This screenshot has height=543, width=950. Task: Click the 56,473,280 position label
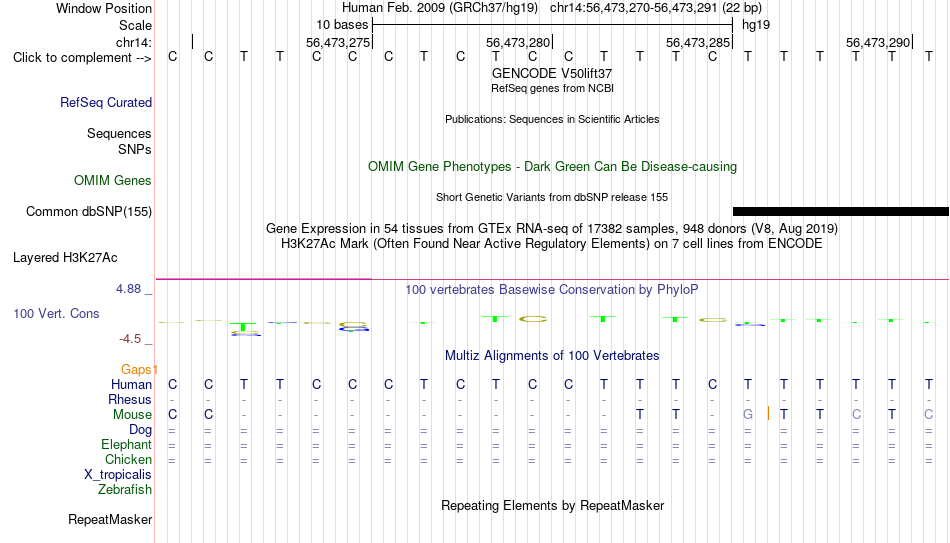(x=518, y=42)
